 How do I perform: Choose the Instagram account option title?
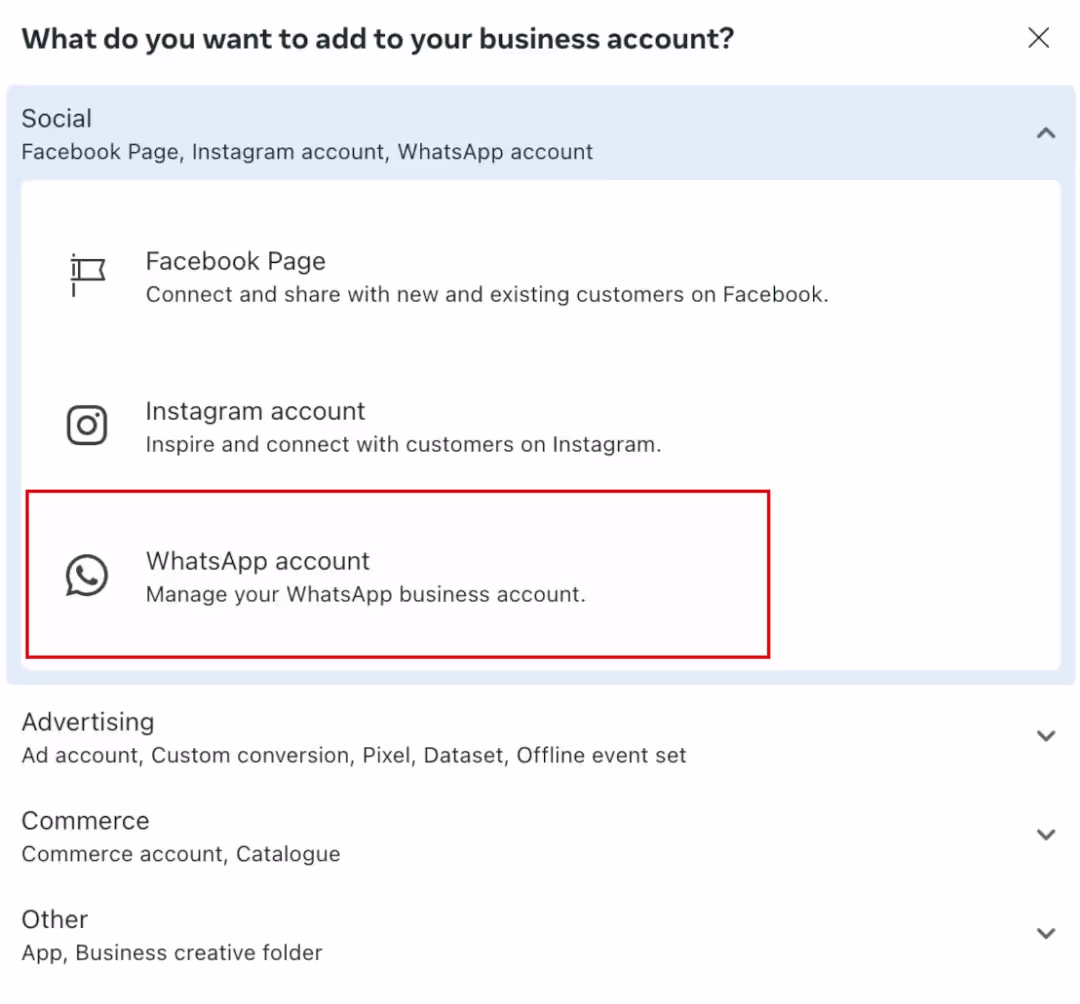(x=255, y=411)
